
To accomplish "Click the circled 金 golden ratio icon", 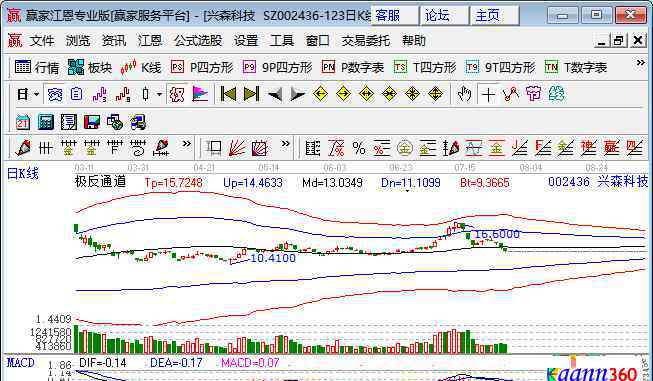I will pos(404,148).
